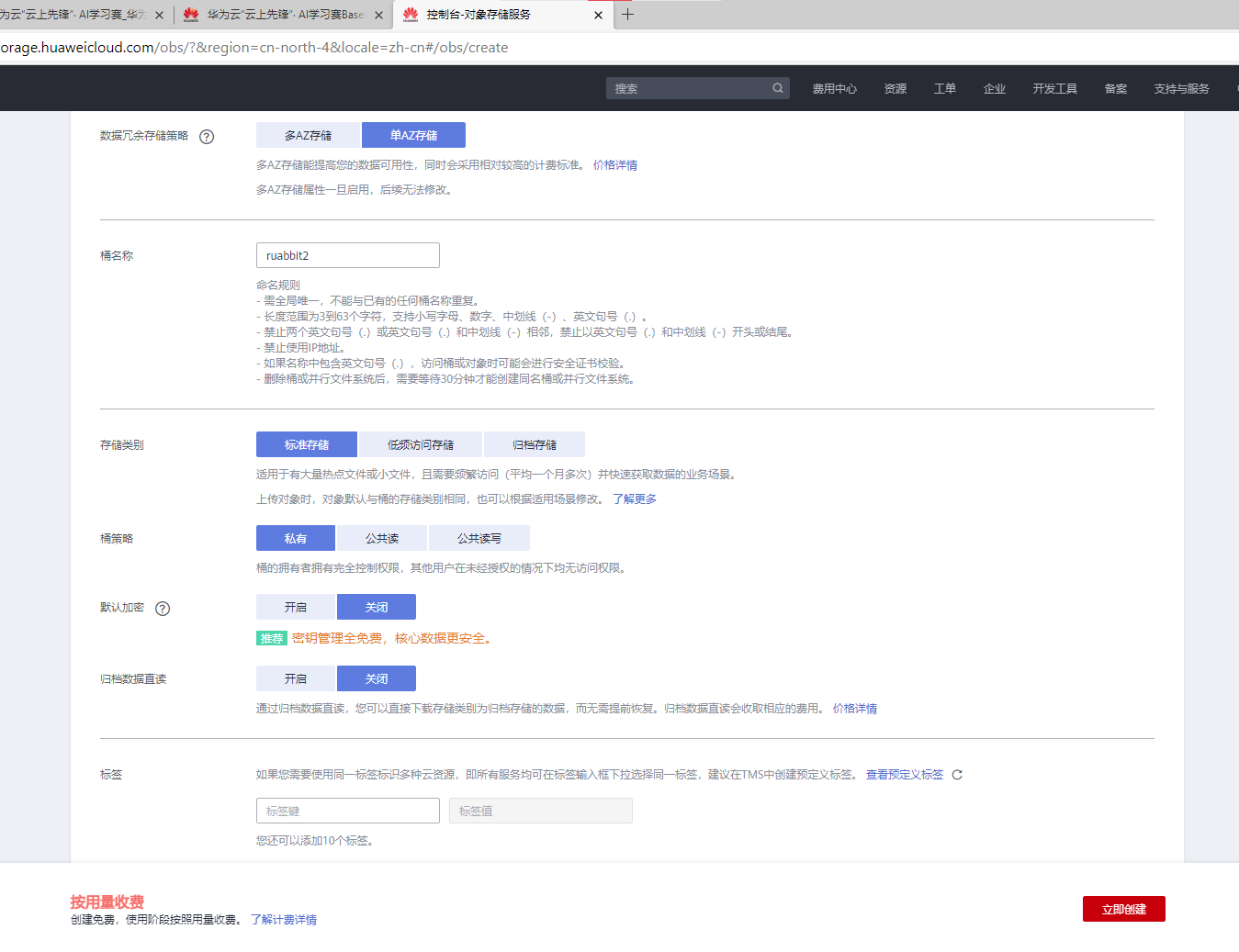
Task: Open help tooltip for 数据冗余存储策略
Action: point(207,137)
